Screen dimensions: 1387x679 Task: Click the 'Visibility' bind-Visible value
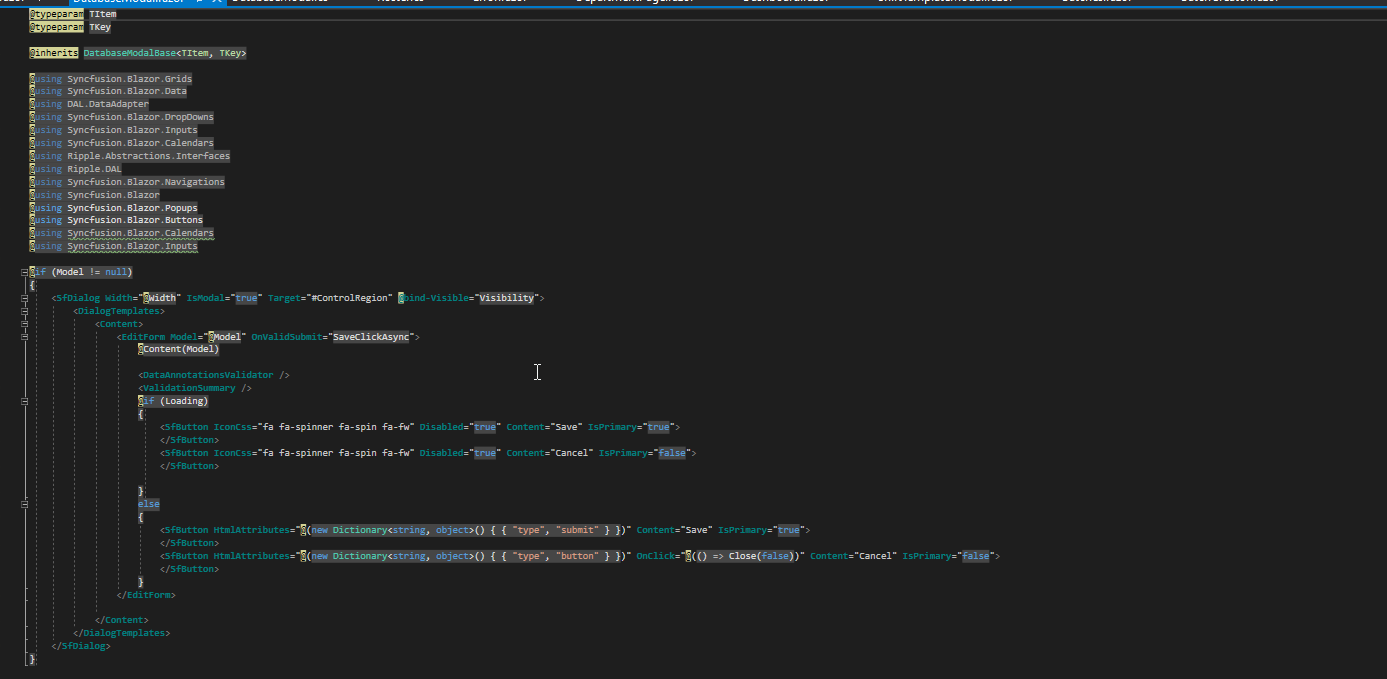point(507,298)
